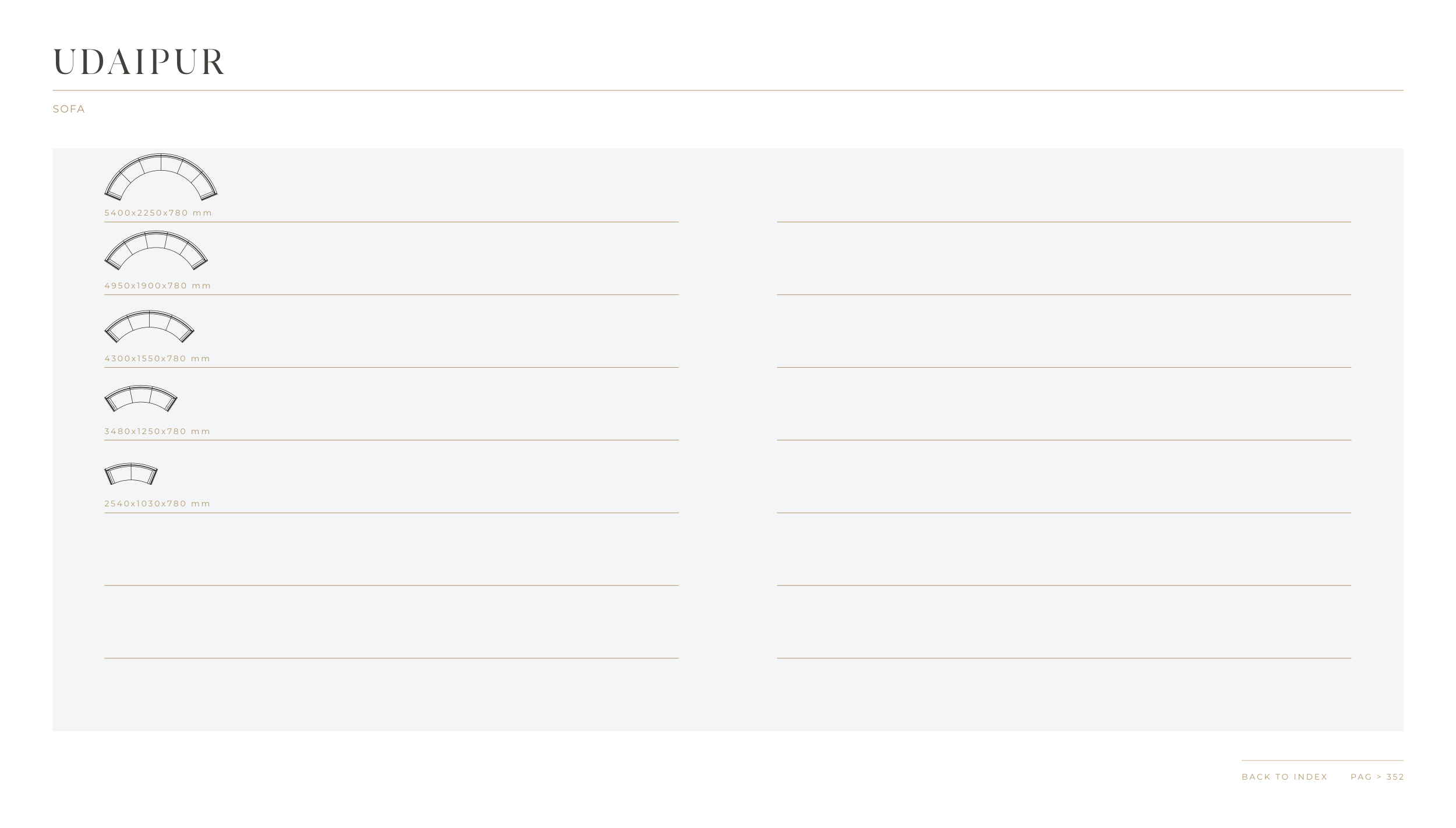Click the blank right-column row beside the 2540x1030x780 sofa
This screenshot has width=1456, height=828.
pos(1063,478)
